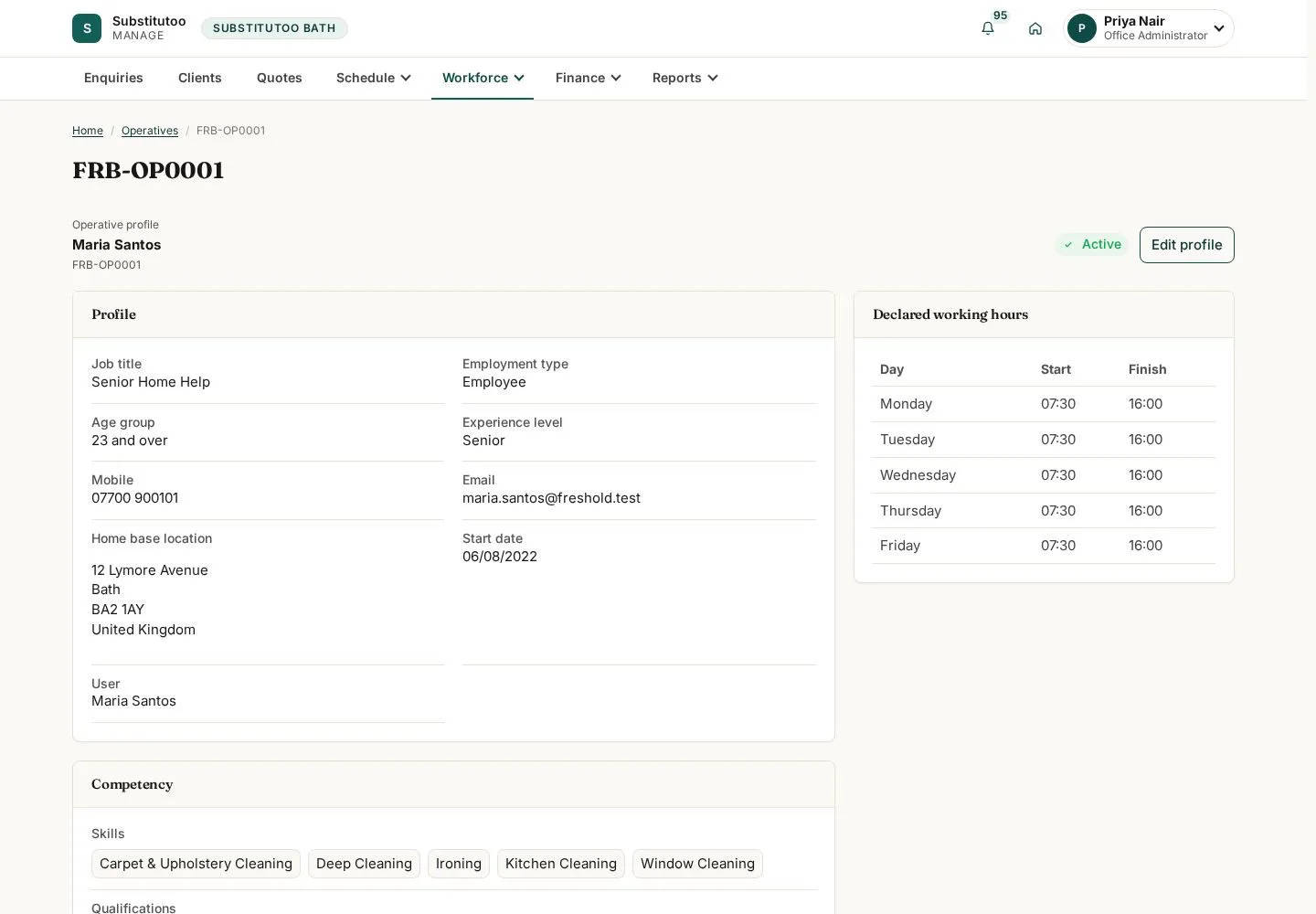Click the mobile number 07700 900101
Viewport: 1316px width, 914px height.
point(135,498)
